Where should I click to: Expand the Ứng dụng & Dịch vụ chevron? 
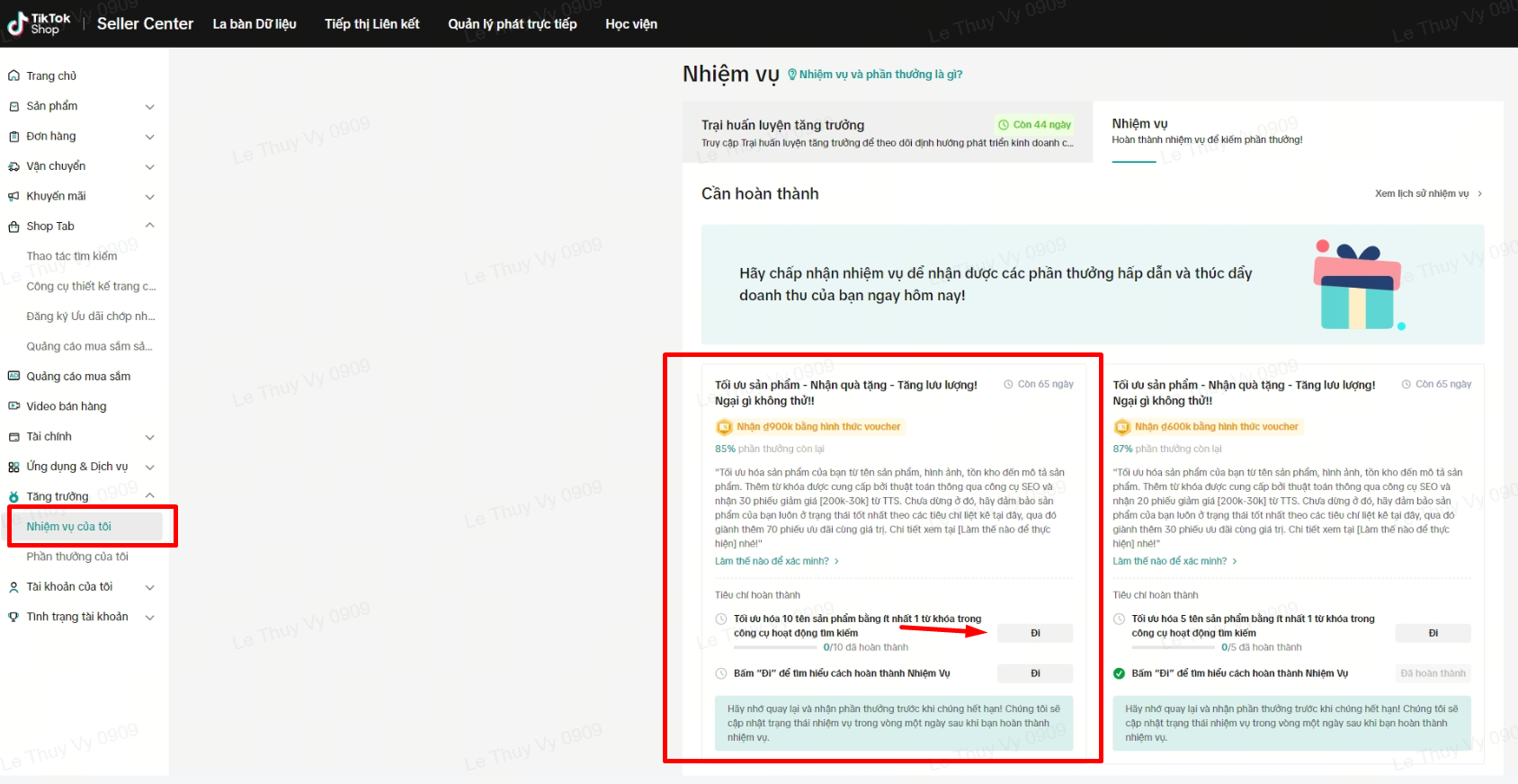pyautogui.click(x=150, y=467)
